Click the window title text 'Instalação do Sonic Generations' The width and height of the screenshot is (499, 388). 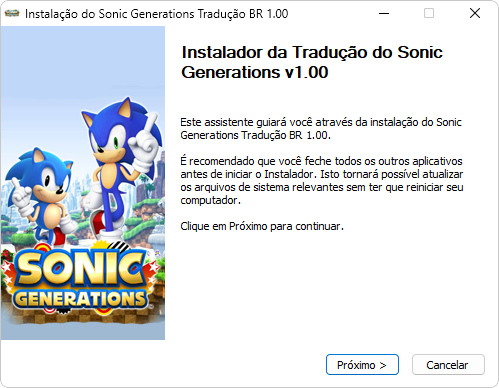[110, 14]
